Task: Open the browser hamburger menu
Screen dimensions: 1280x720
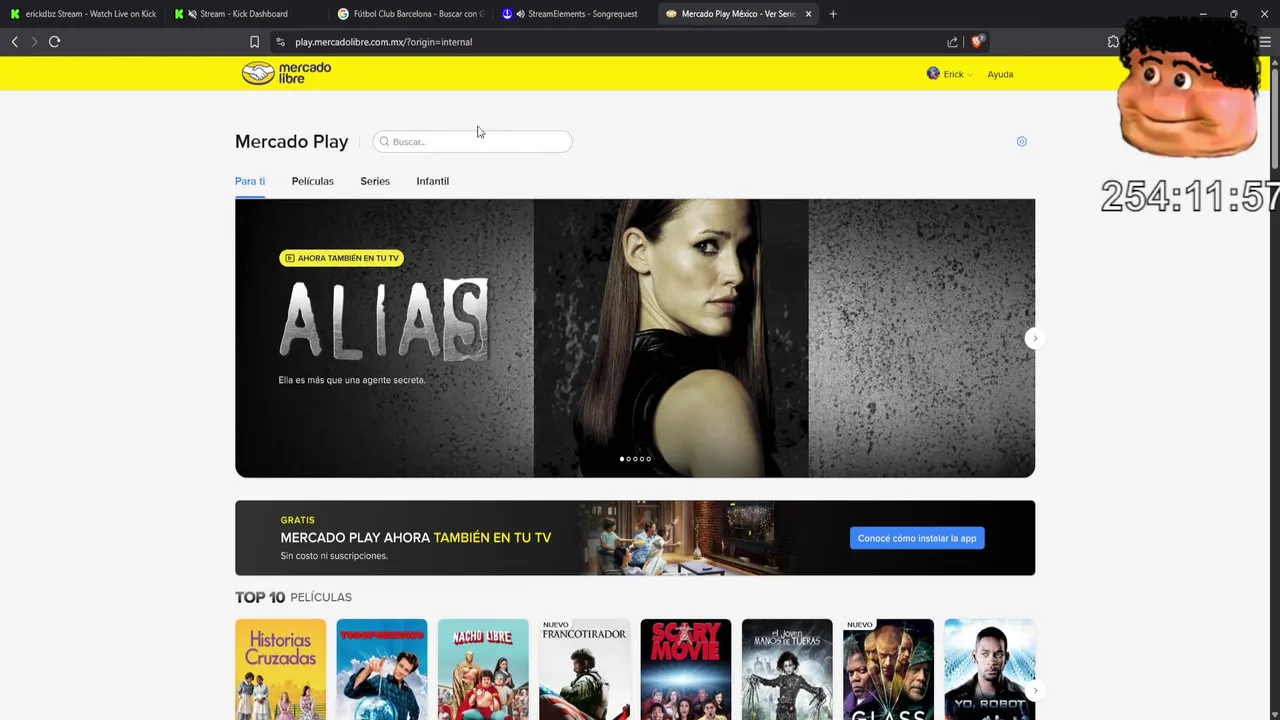Action: pos(1265,42)
